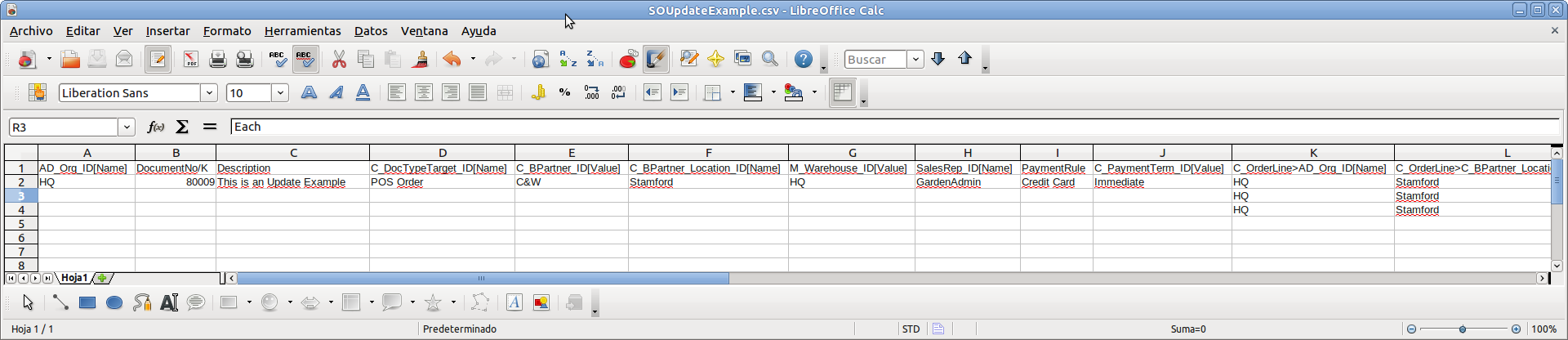The height and width of the screenshot is (340, 1568).
Task: Sort ascending A to Z
Action: [x=568, y=59]
